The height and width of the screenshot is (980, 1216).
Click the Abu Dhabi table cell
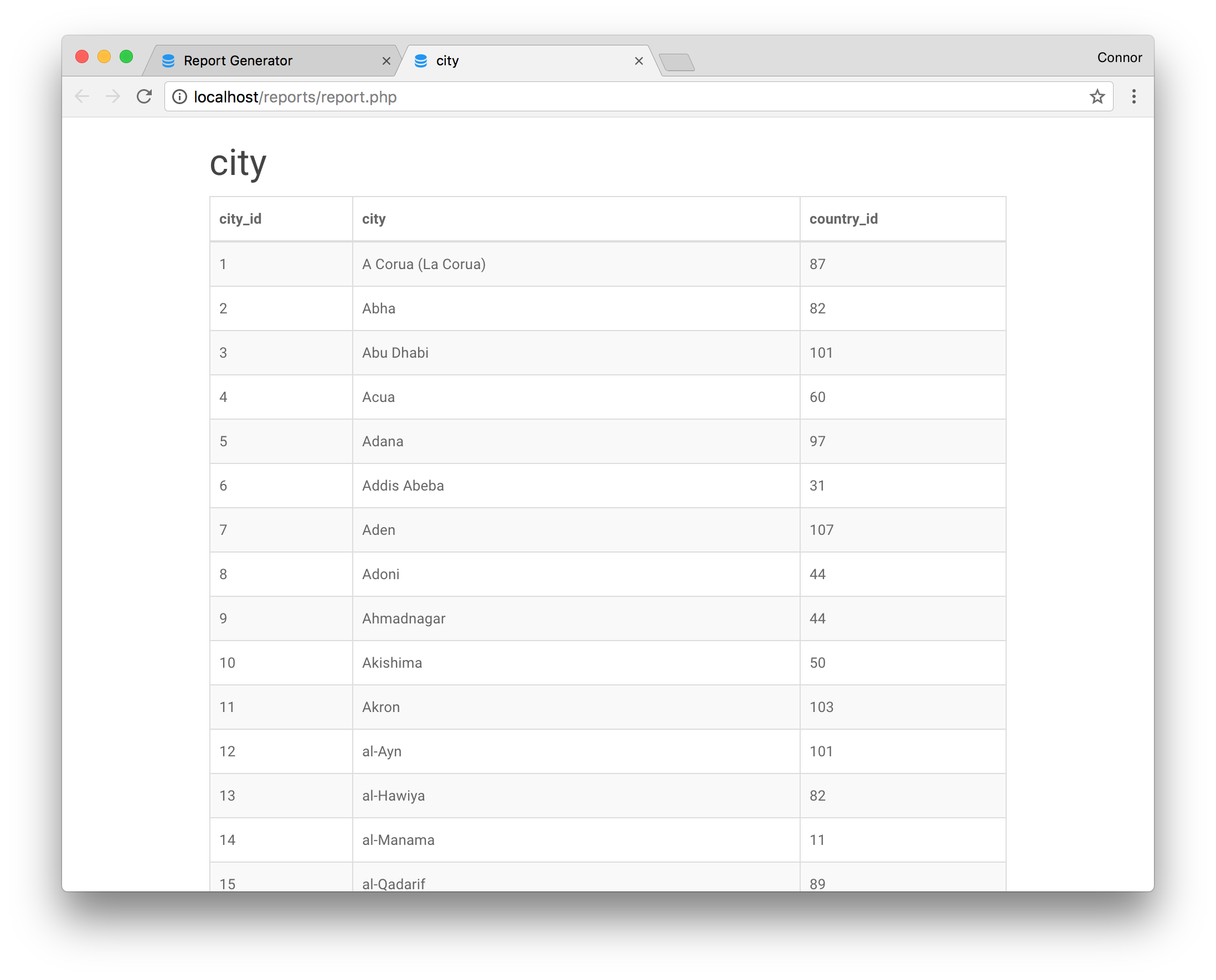[x=395, y=353]
